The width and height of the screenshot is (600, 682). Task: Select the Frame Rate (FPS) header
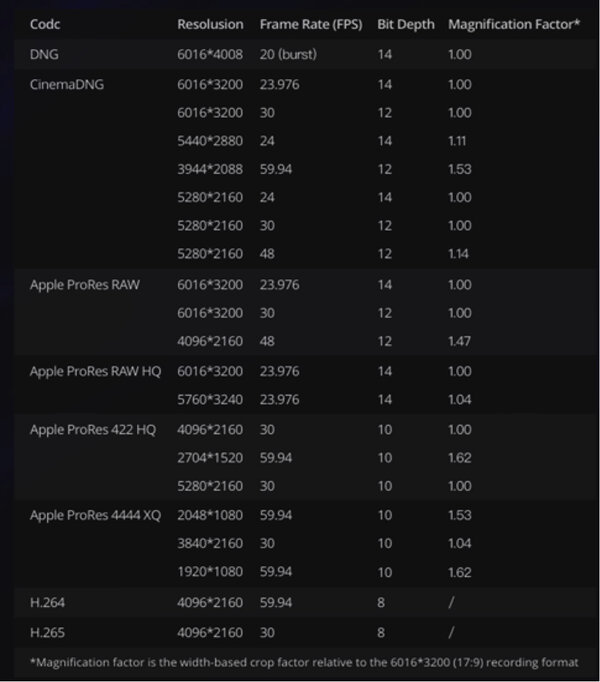[x=311, y=24]
